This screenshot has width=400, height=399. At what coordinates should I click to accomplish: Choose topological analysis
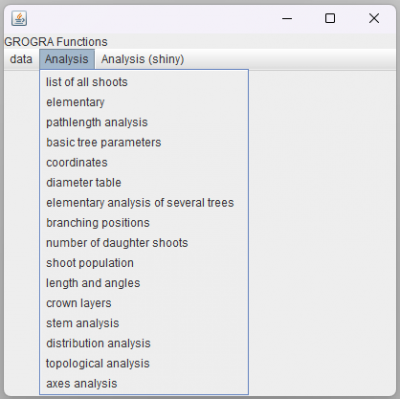pos(144,363)
